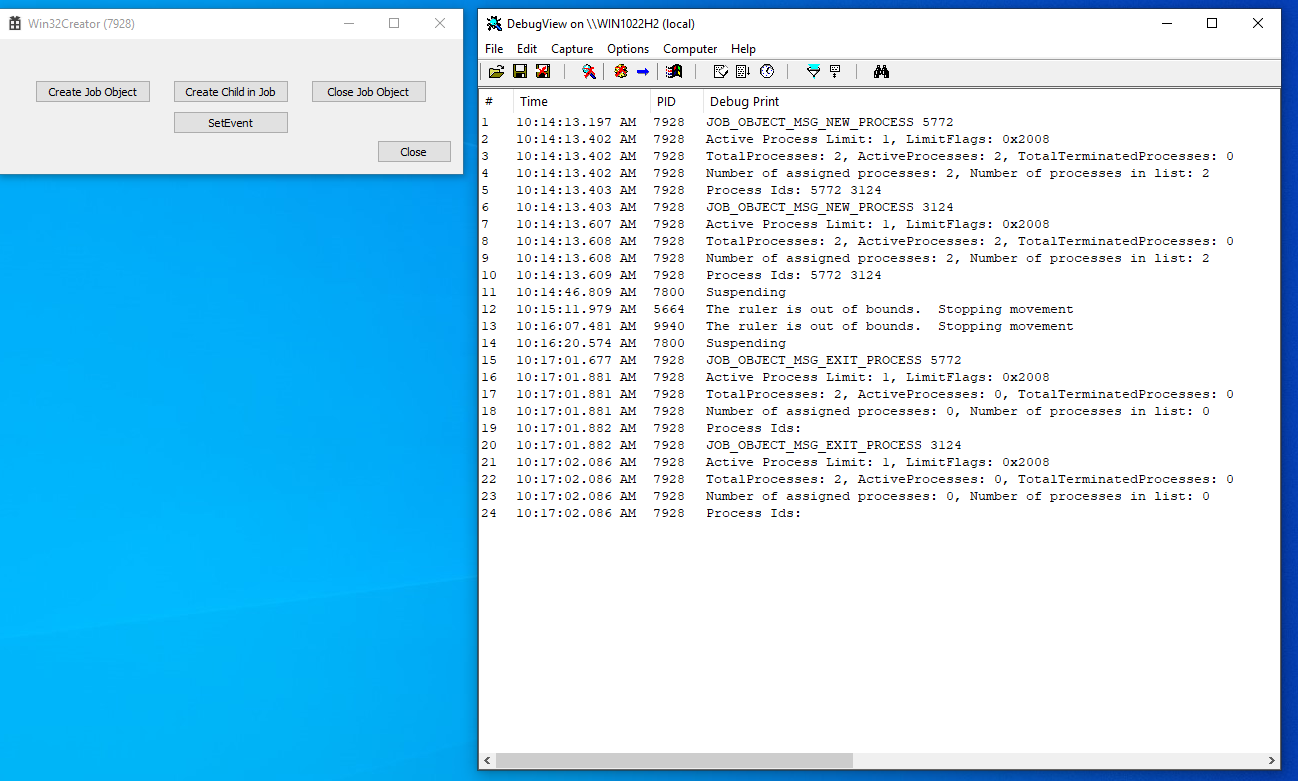The height and width of the screenshot is (781, 1298).
Task: Click the horizontal scrollbar thumb
Action: (674, 761)
